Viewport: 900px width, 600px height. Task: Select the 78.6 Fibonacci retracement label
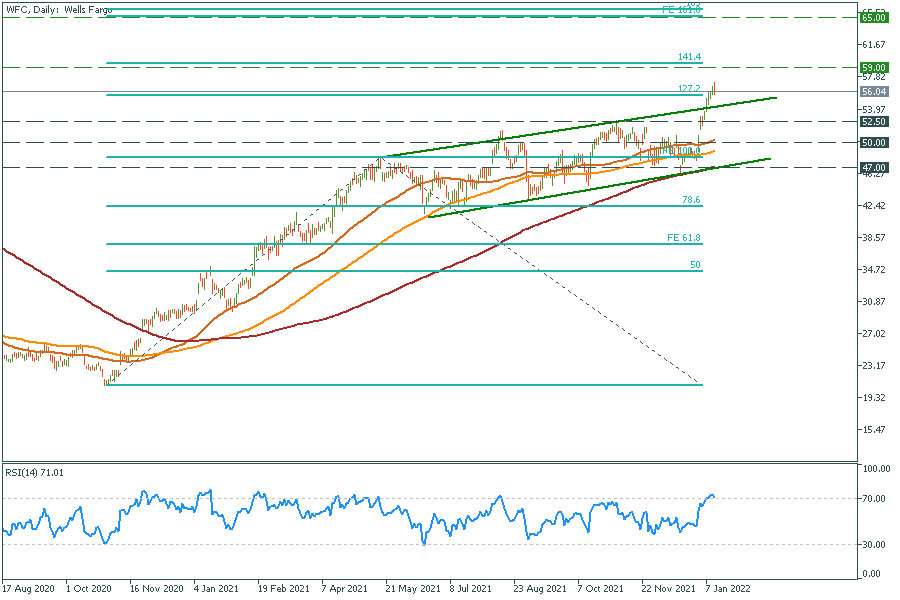coord(690,201)
